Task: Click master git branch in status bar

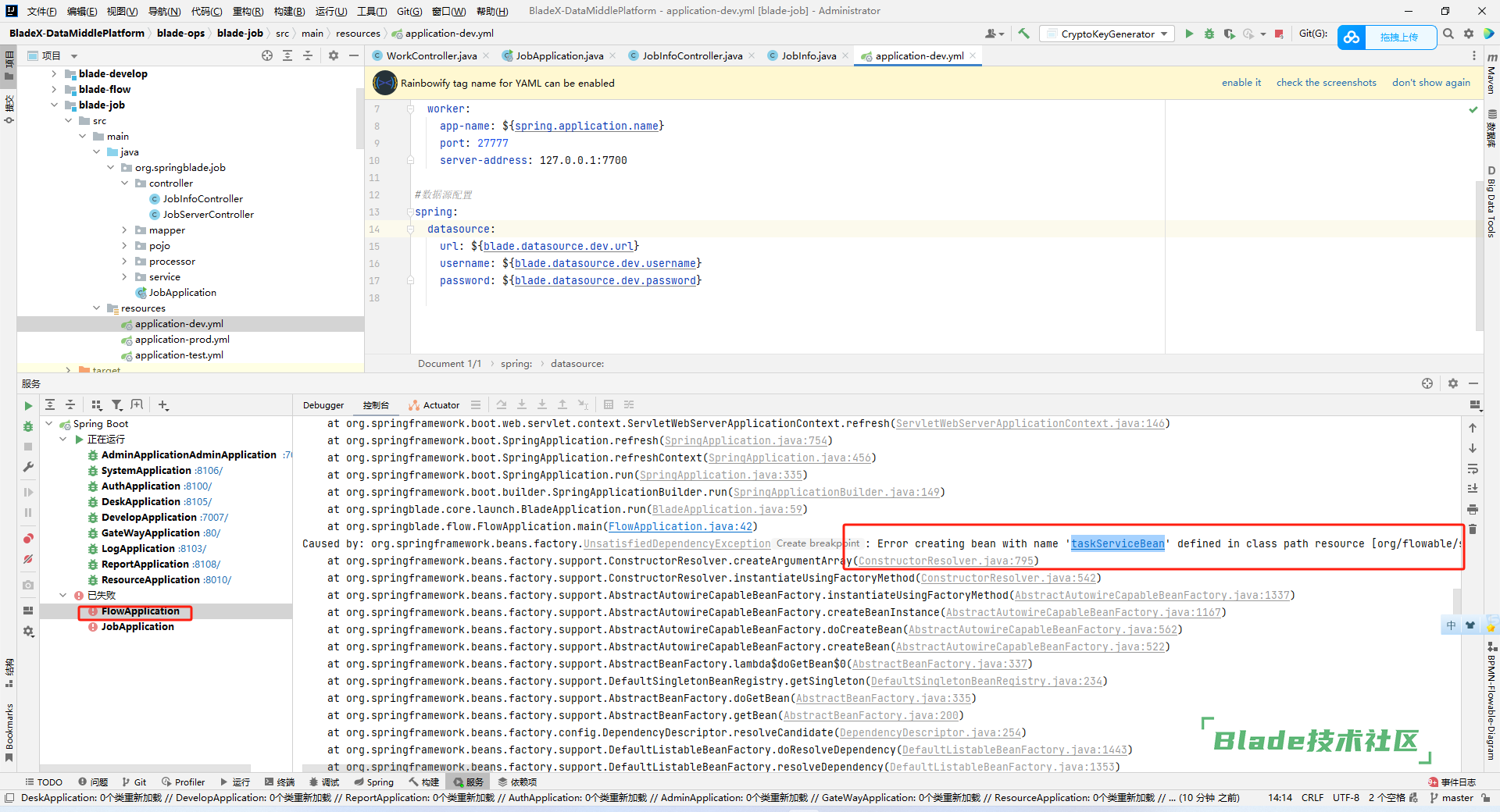Action: 1452,798
